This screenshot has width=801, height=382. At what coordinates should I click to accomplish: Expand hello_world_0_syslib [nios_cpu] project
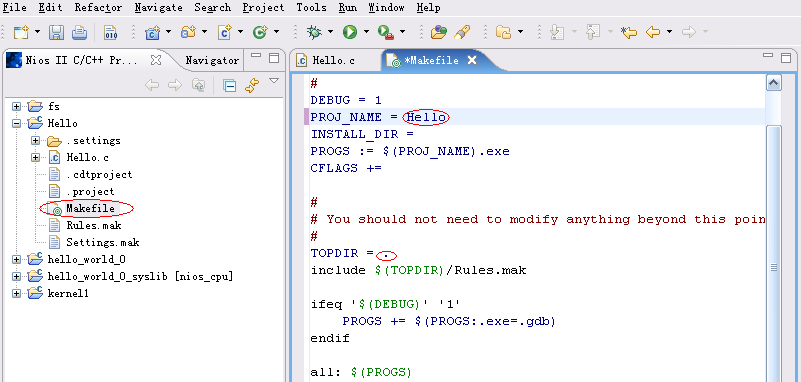point(17,276)
